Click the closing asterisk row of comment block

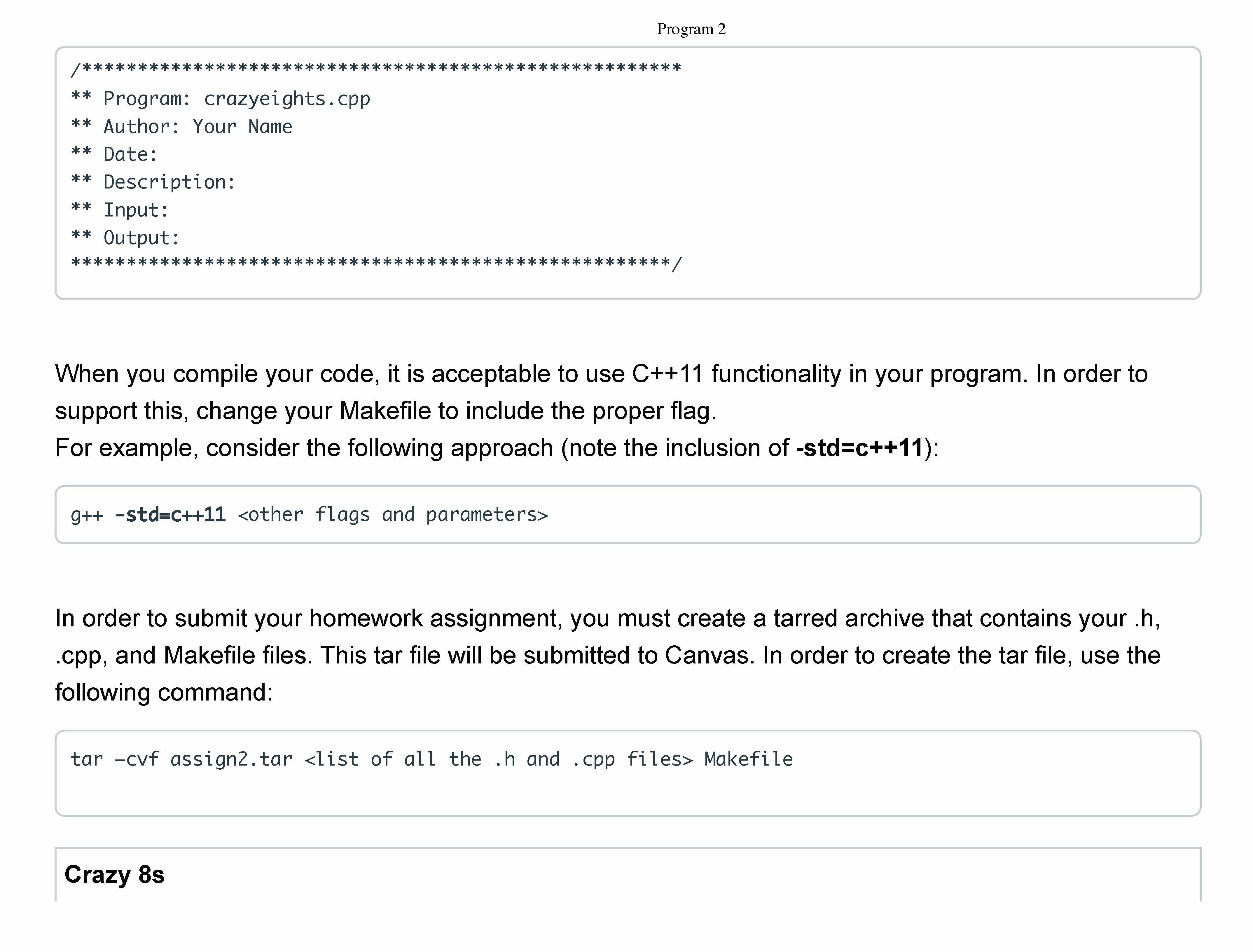point(376,263)
